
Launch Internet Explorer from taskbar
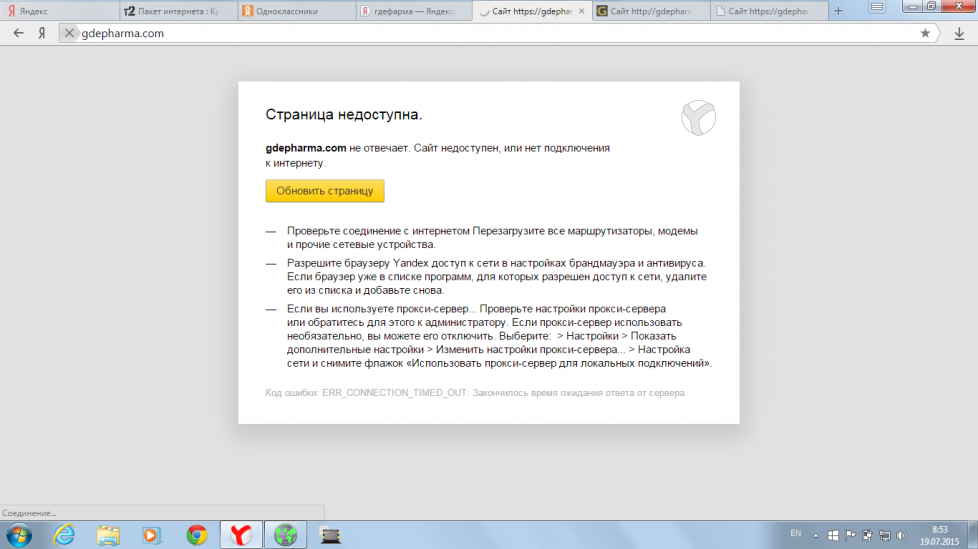(x=64, y=535)
